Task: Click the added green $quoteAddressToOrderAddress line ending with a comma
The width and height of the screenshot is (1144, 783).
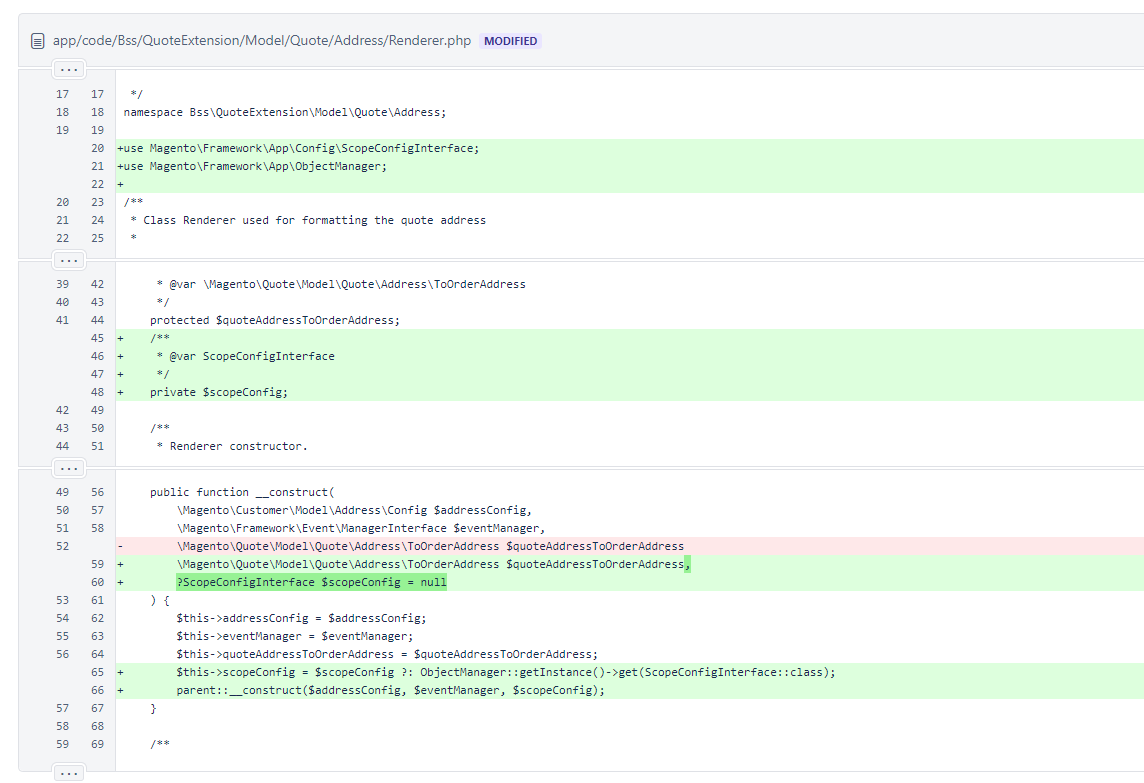Action: [433, 564]
